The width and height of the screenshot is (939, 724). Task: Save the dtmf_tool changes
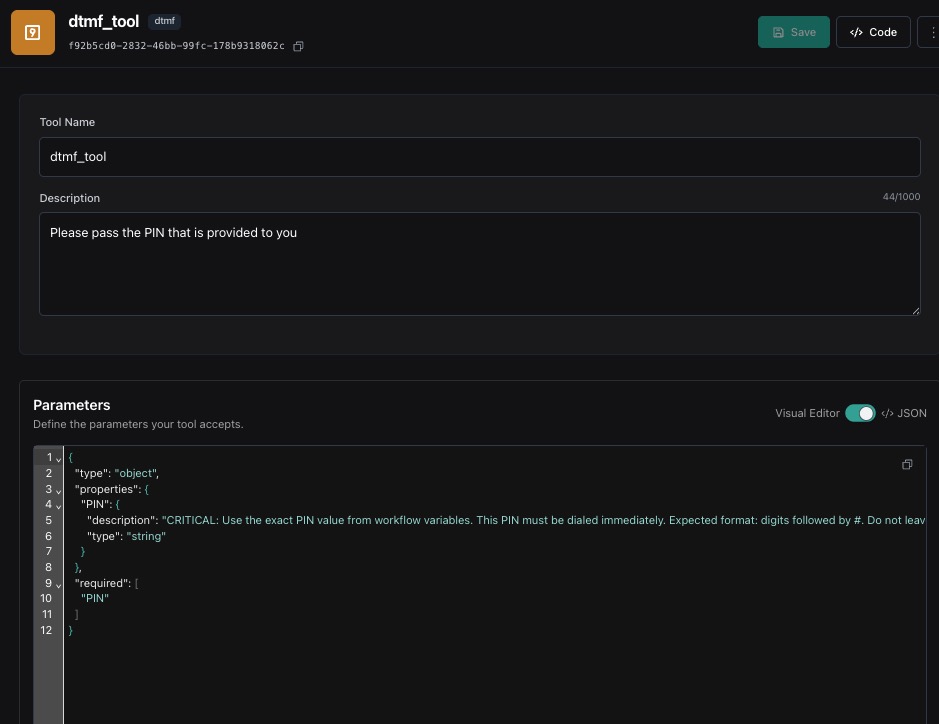click(x=793, y=32)
